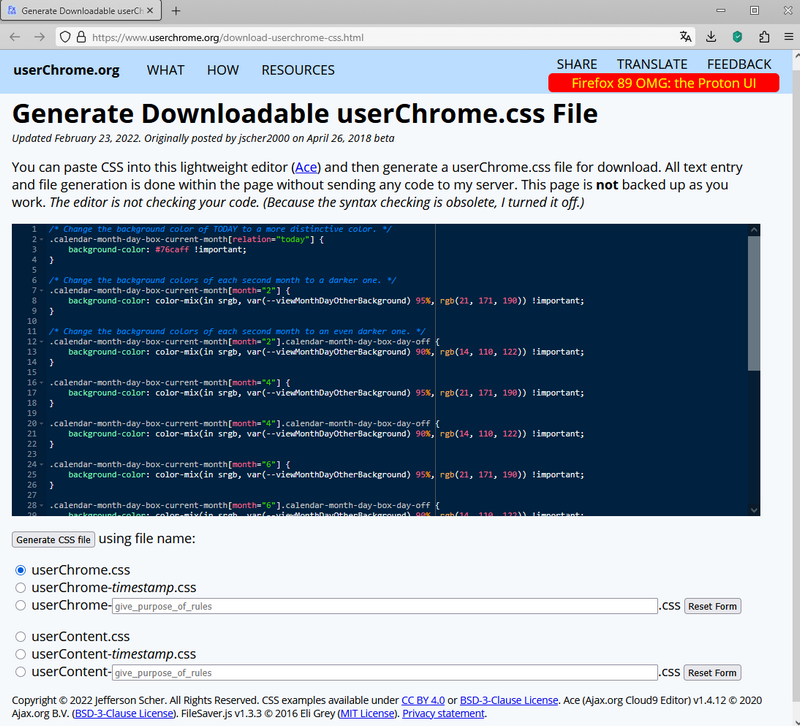Click the editor scrollbar up arrow
This screenshot has width=800, height=726.
pos(754,230)
